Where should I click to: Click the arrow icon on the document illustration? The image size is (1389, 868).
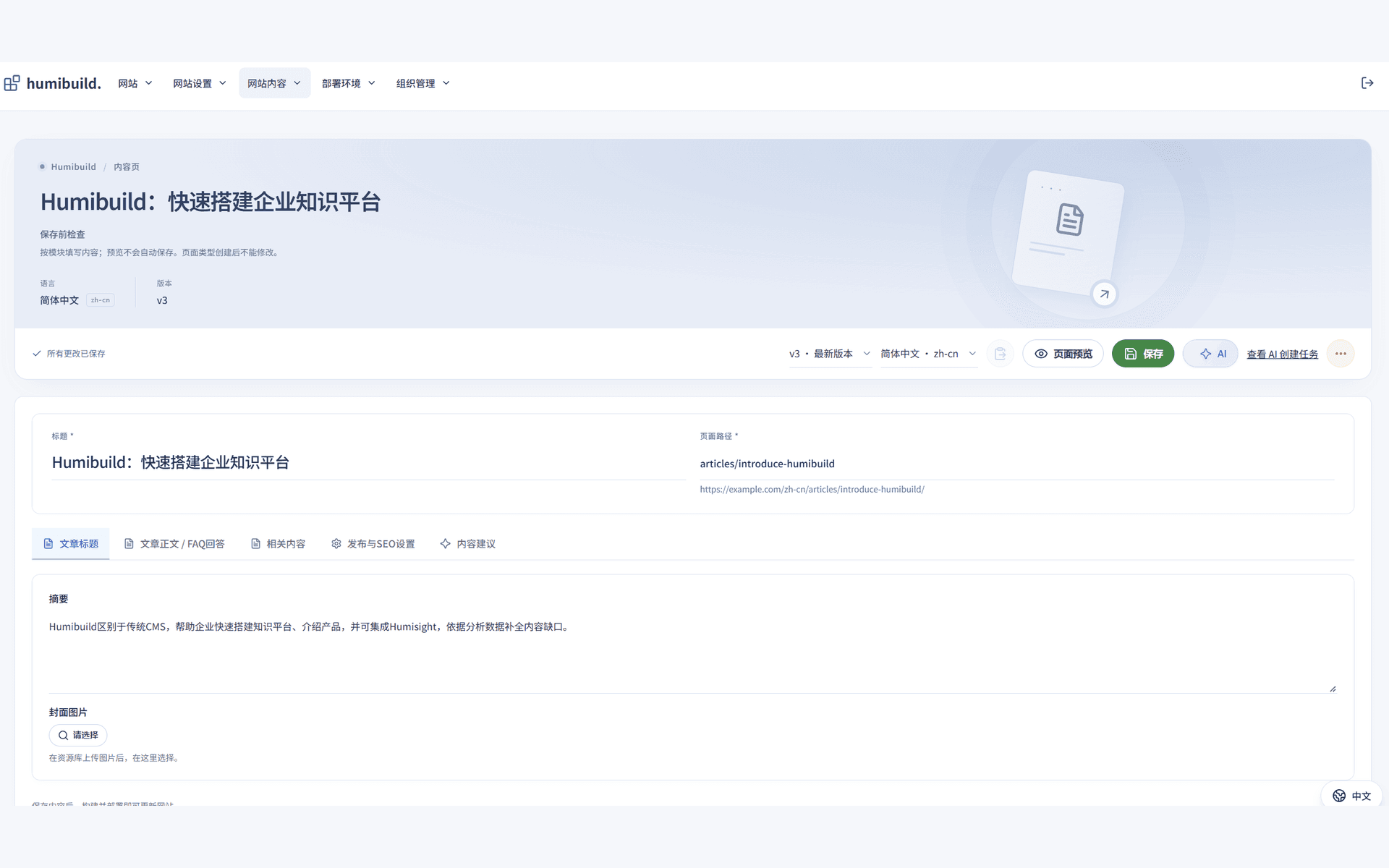click(1104, 294)
